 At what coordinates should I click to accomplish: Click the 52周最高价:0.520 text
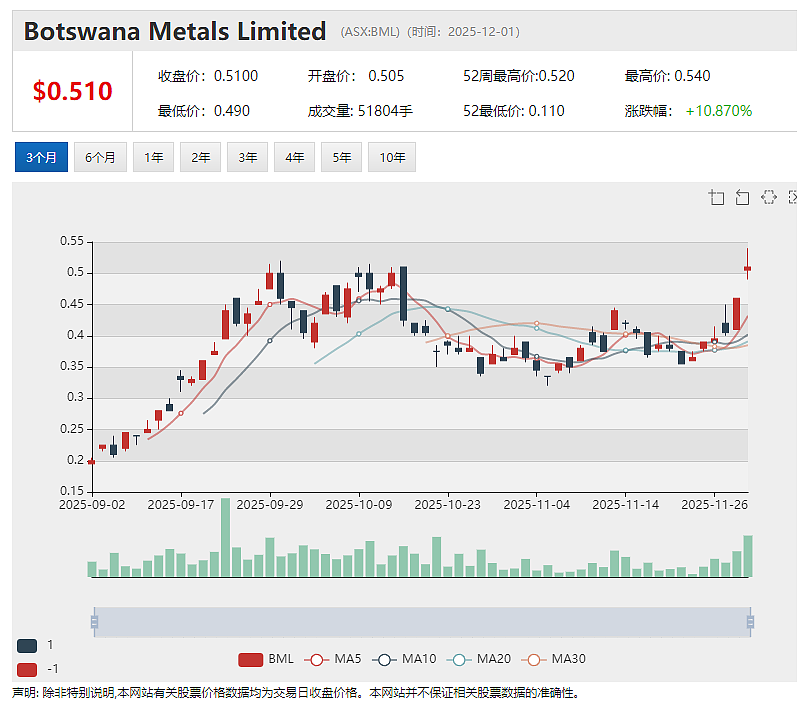519,76
